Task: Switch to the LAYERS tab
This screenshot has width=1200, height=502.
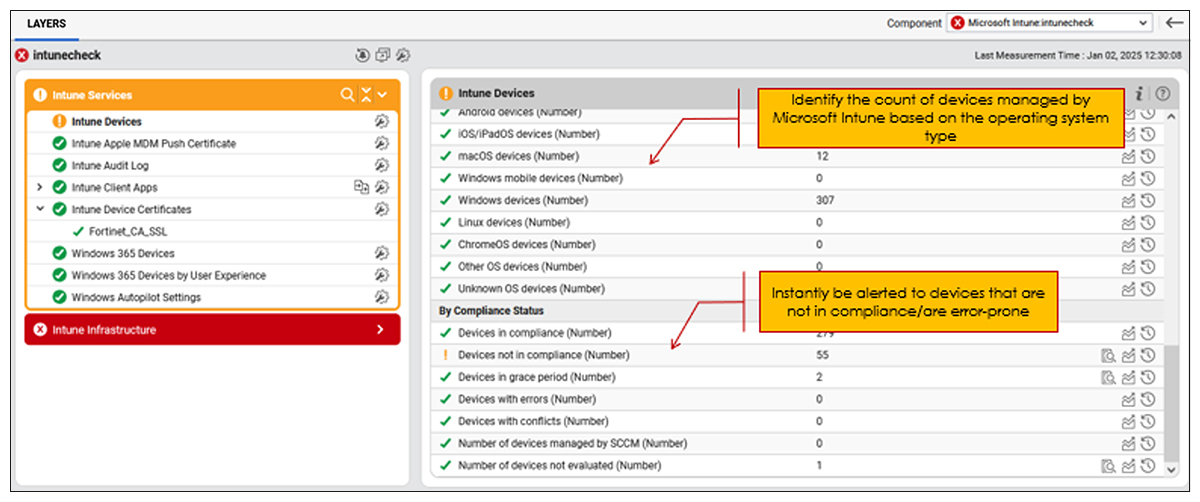Action: 47,22
